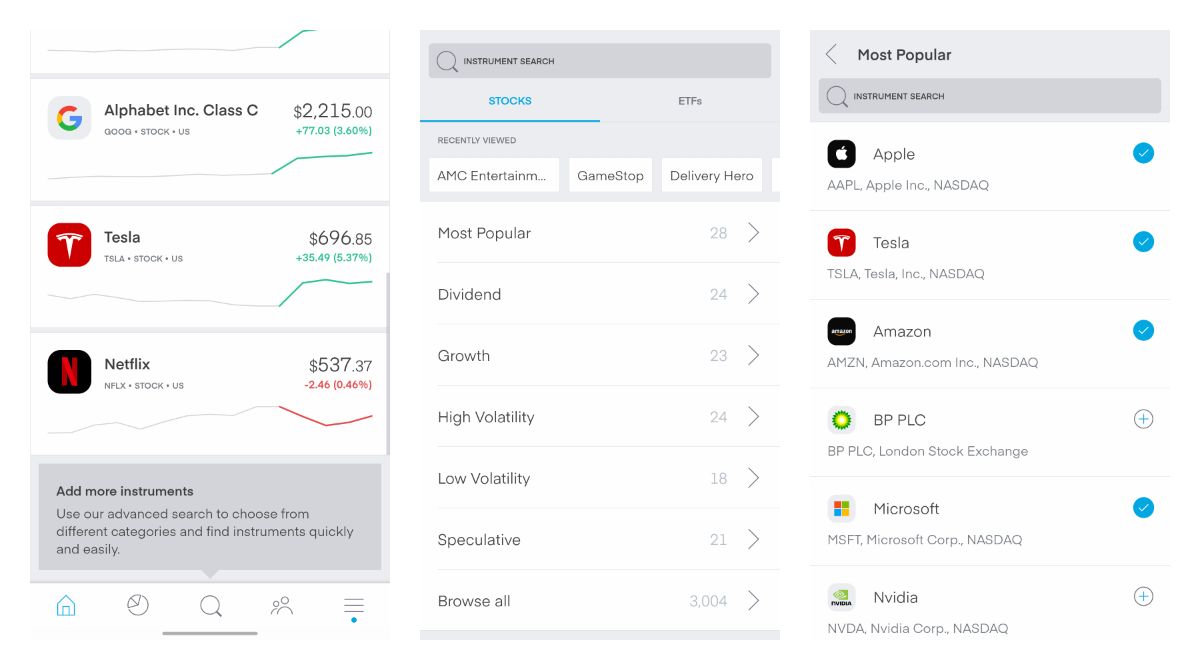Focus Instrument Search field in Most Popular
1200x670 pixels.
coord(990,96)
